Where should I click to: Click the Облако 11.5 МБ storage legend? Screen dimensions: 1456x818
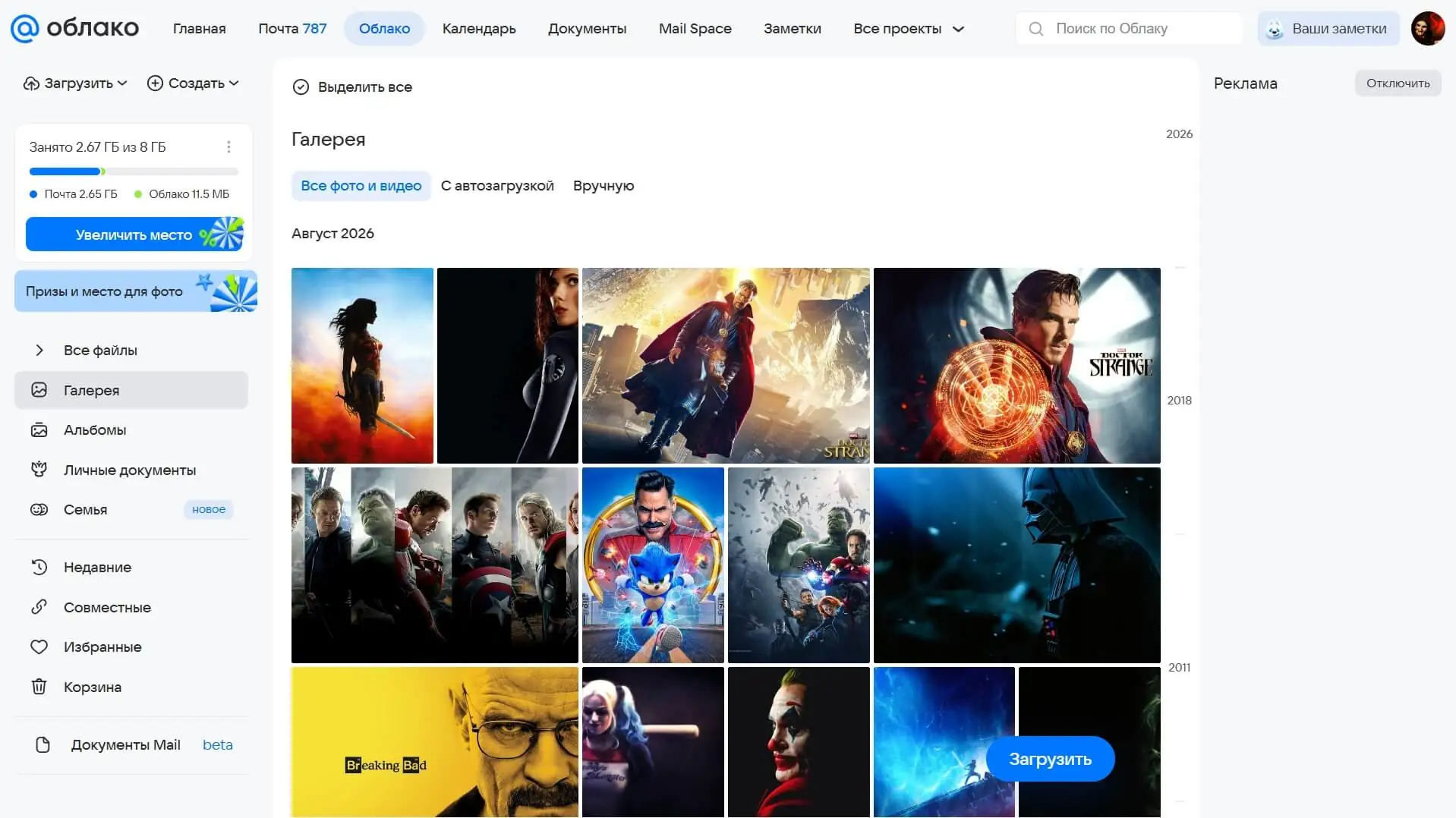click(x=181, y=194)
